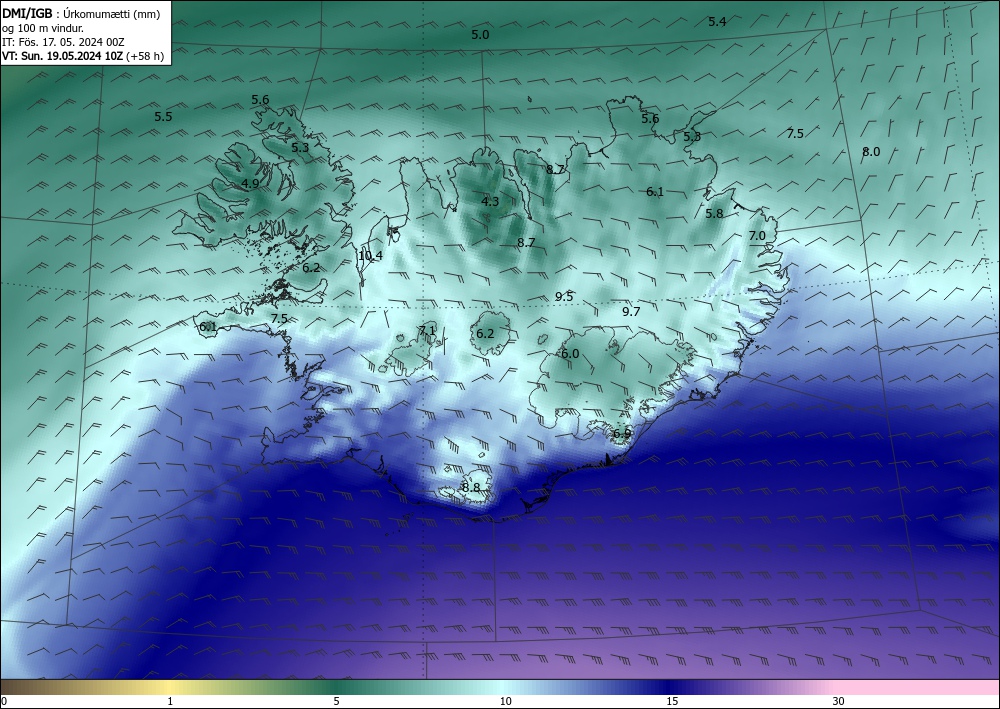Click the 6.9 value label on the map
Screen dimensions: 1000x709
pos(622,434)
